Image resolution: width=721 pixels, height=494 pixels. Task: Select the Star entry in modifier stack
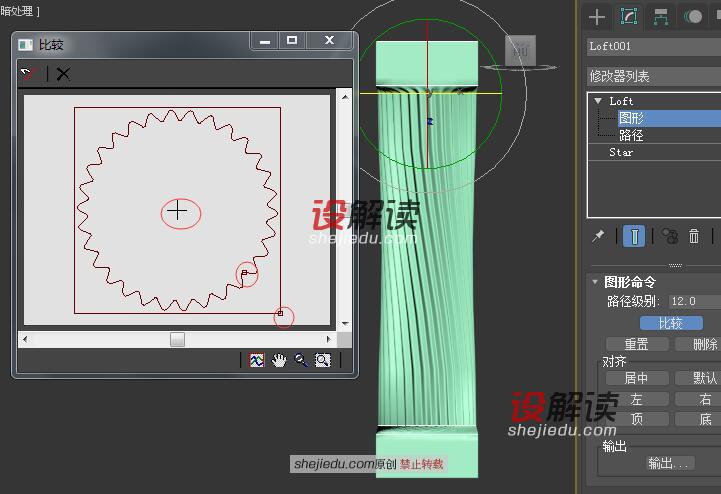coord(621,152)
